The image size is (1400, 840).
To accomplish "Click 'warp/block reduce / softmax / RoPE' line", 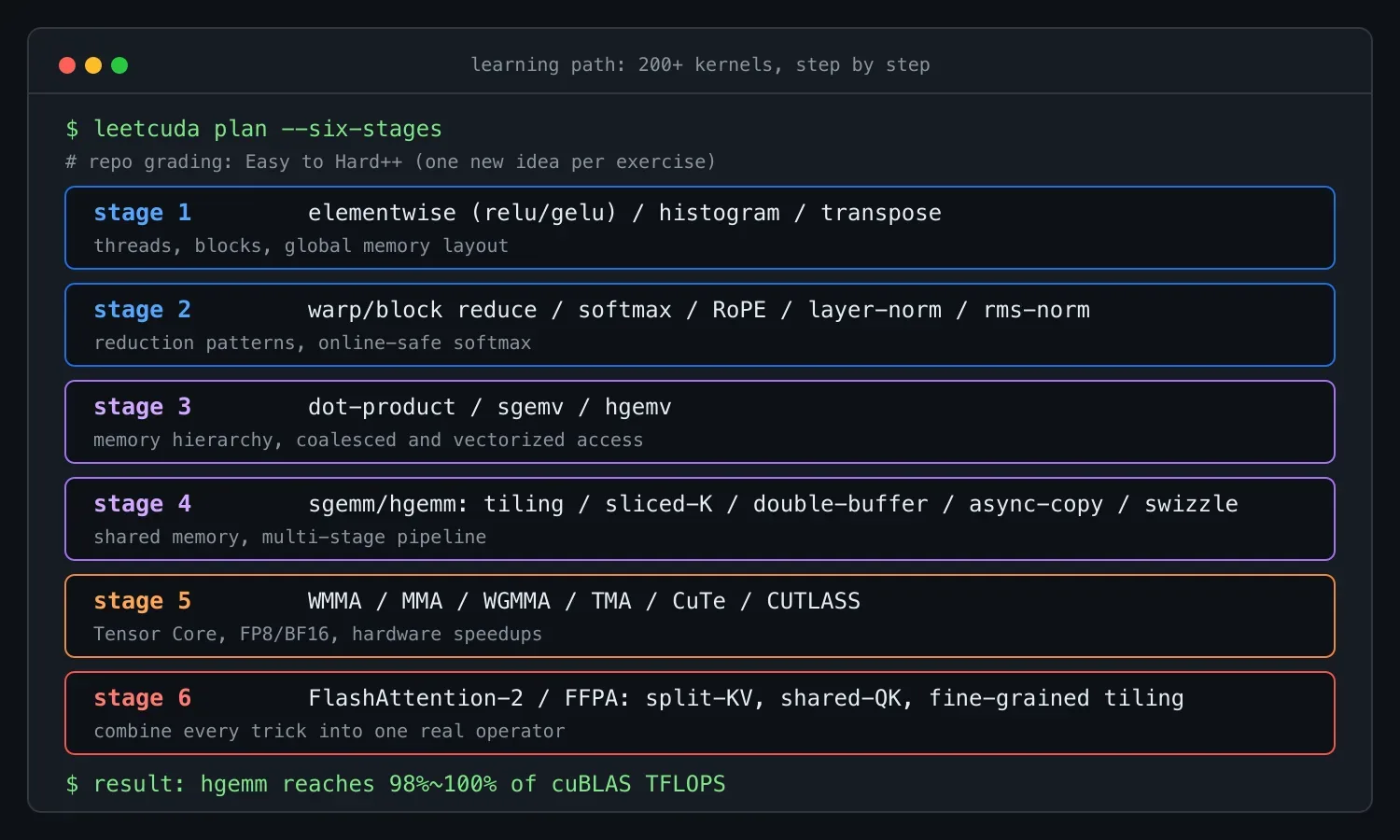I will tap(699, 310).
